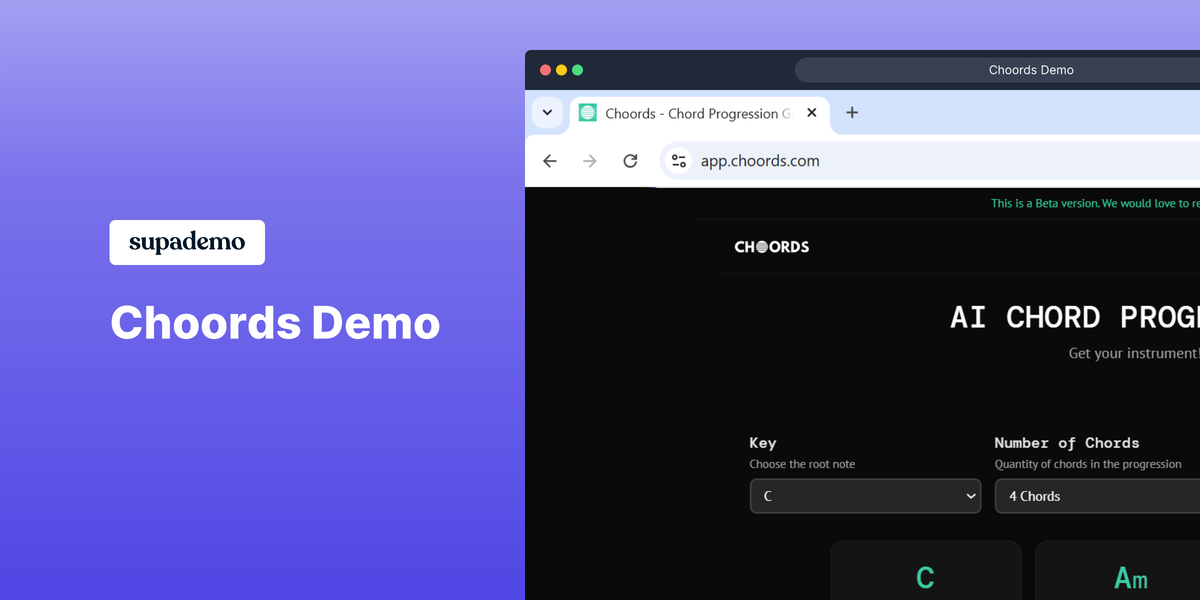Click the address bar URL app.choords.com

(760, 161)
